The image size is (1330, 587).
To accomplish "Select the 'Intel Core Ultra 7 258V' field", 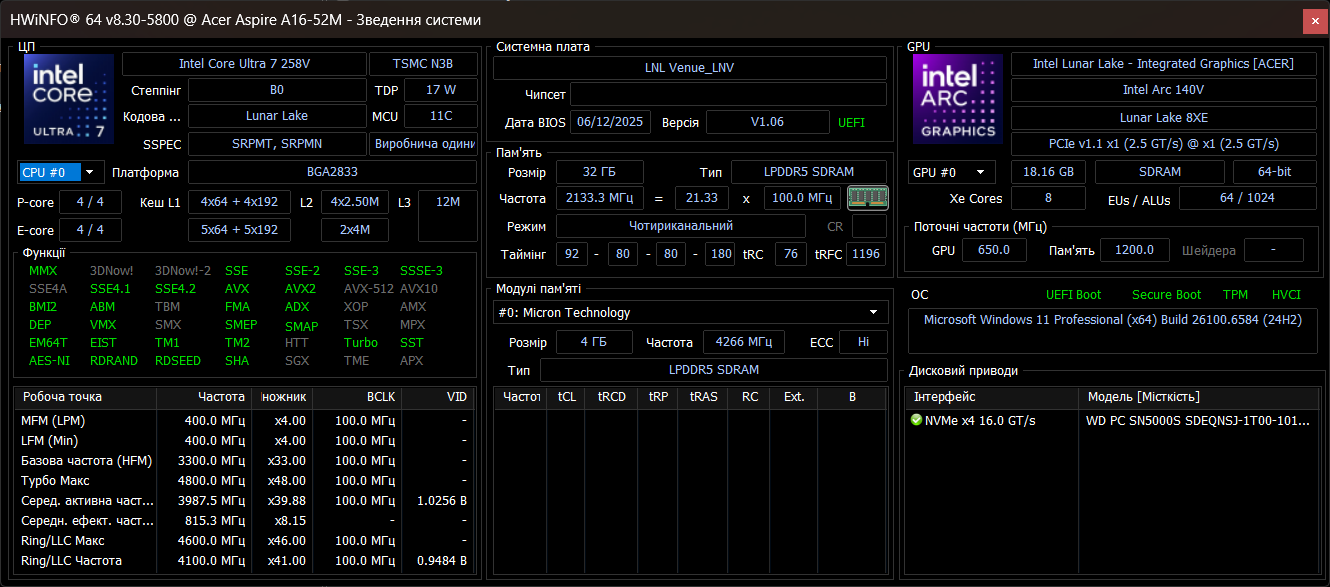I will (x=244, y=64).
